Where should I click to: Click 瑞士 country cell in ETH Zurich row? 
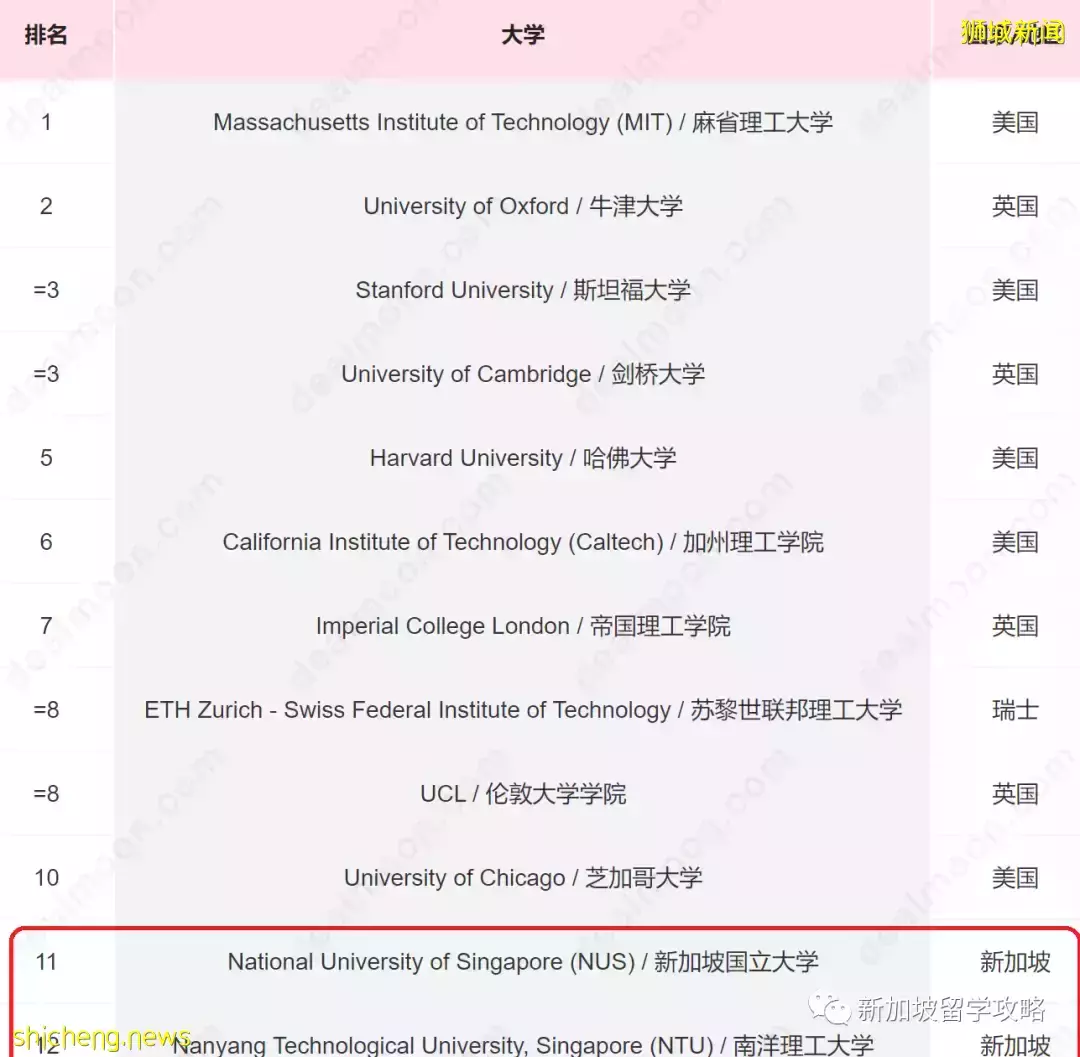pos(1015,711)
